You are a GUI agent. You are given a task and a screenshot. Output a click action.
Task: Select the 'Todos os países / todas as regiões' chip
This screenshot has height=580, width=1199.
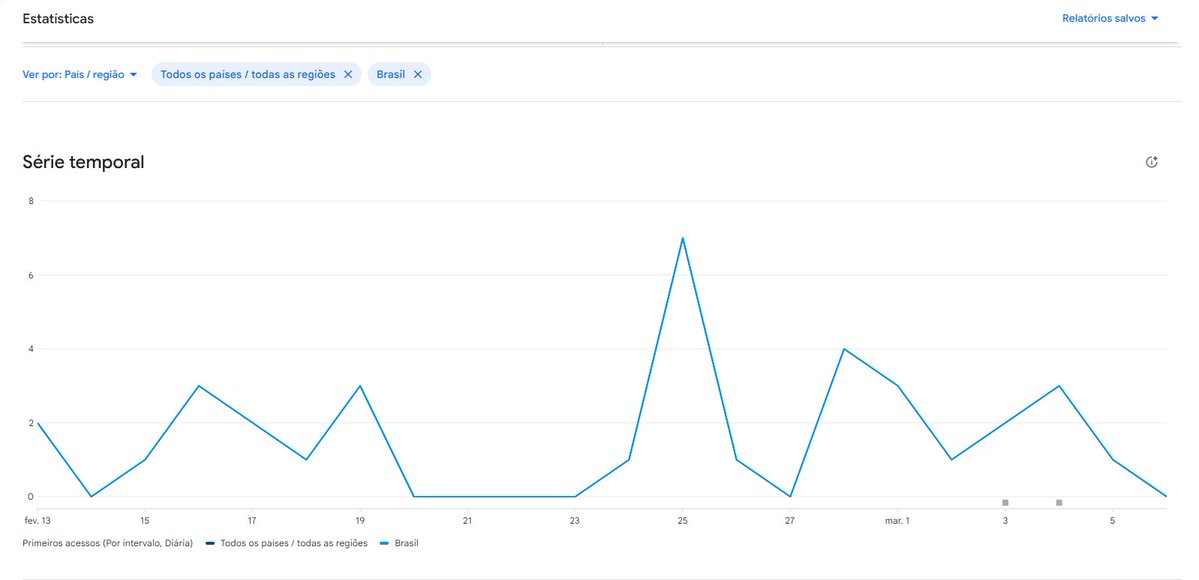pos(248,75)
